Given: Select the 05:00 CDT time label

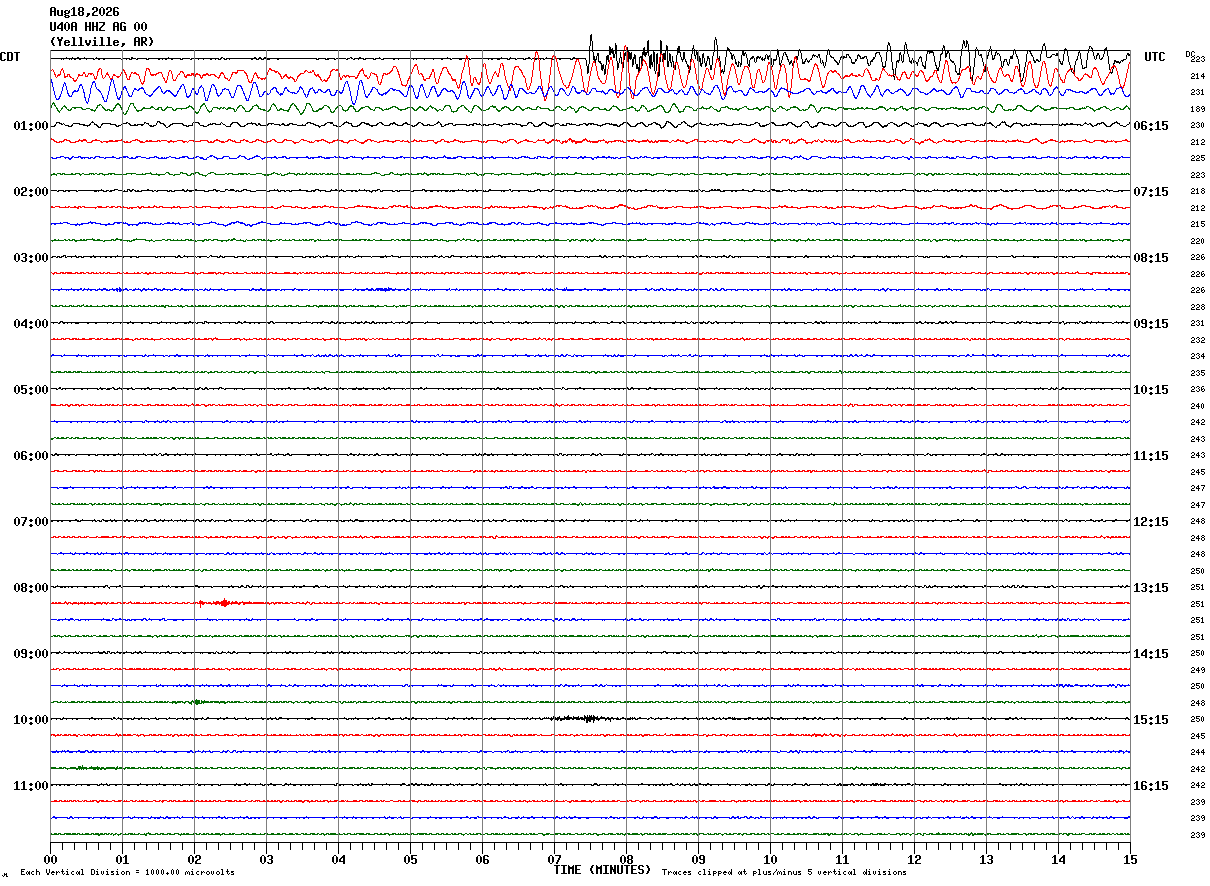Looking at the screenshot, I should (31, 390).
